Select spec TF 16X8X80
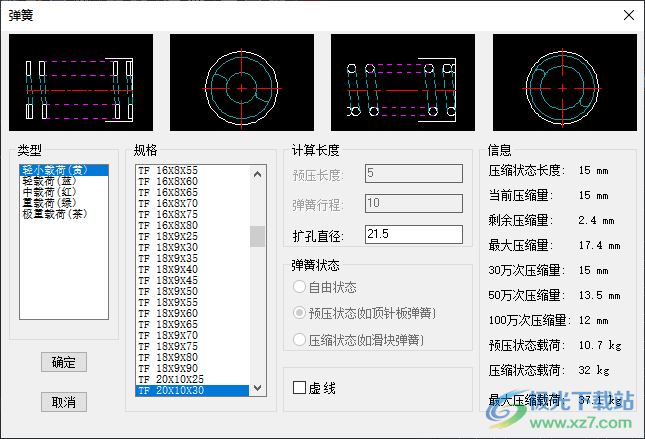This screenshot has width=645, height=439. point(193,225)
